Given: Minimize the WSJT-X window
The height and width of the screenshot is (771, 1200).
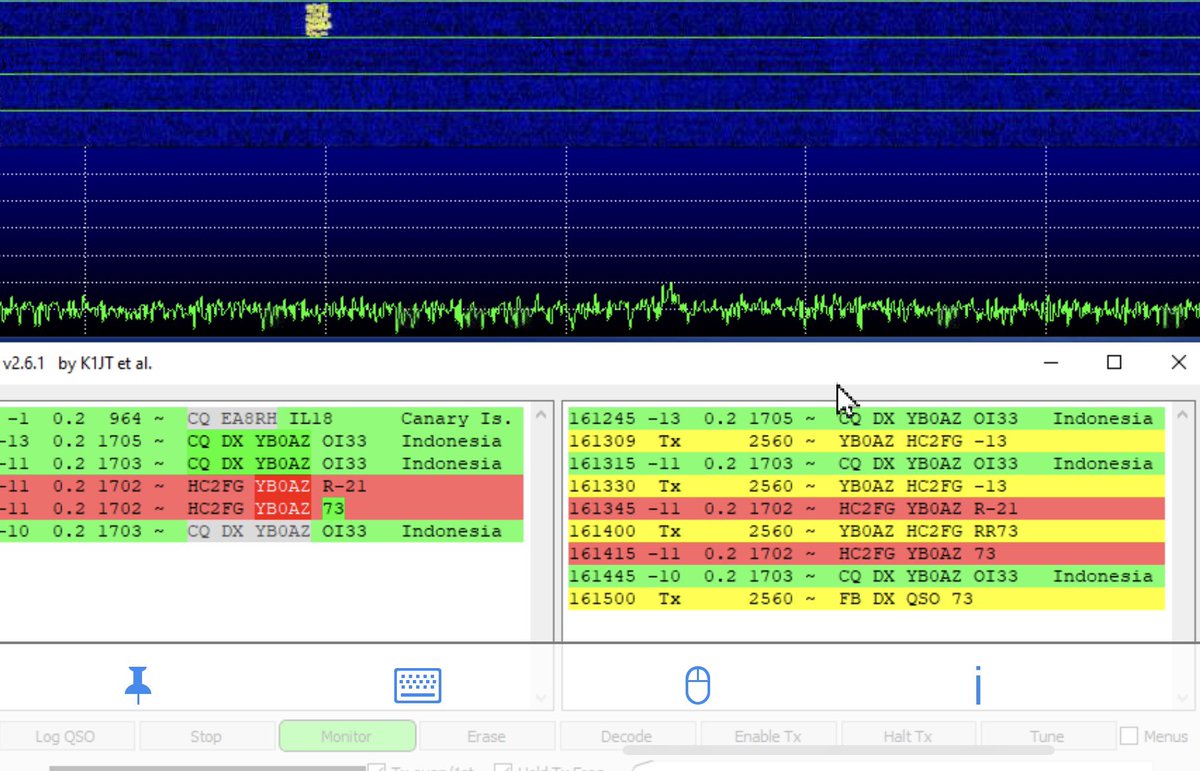Looking at the screenshot, I should (1051, 363).
